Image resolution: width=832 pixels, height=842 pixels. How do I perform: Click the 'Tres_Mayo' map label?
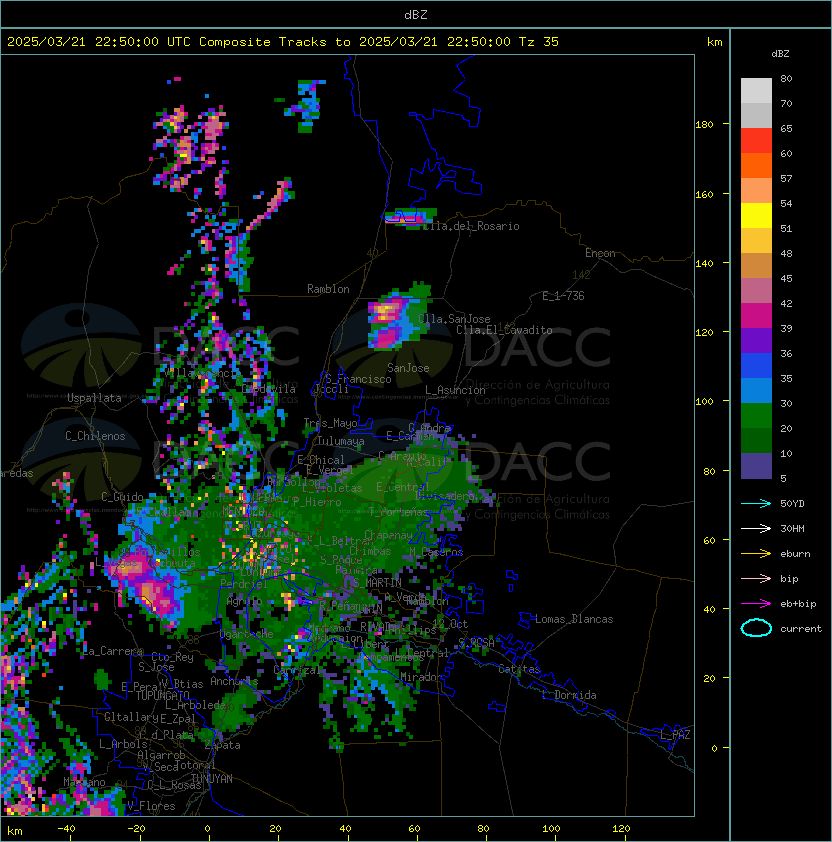pyautogui.click(x=330, y=423)
